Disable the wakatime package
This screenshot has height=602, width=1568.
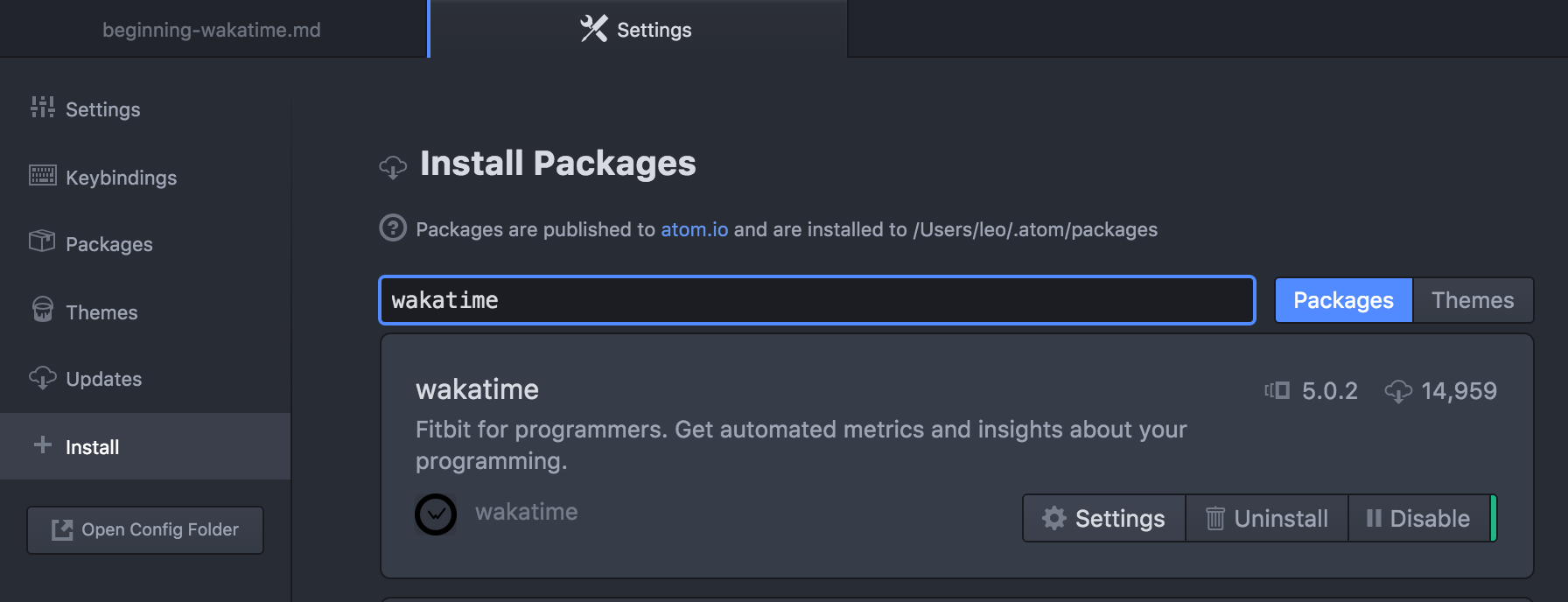[1418, 519]
